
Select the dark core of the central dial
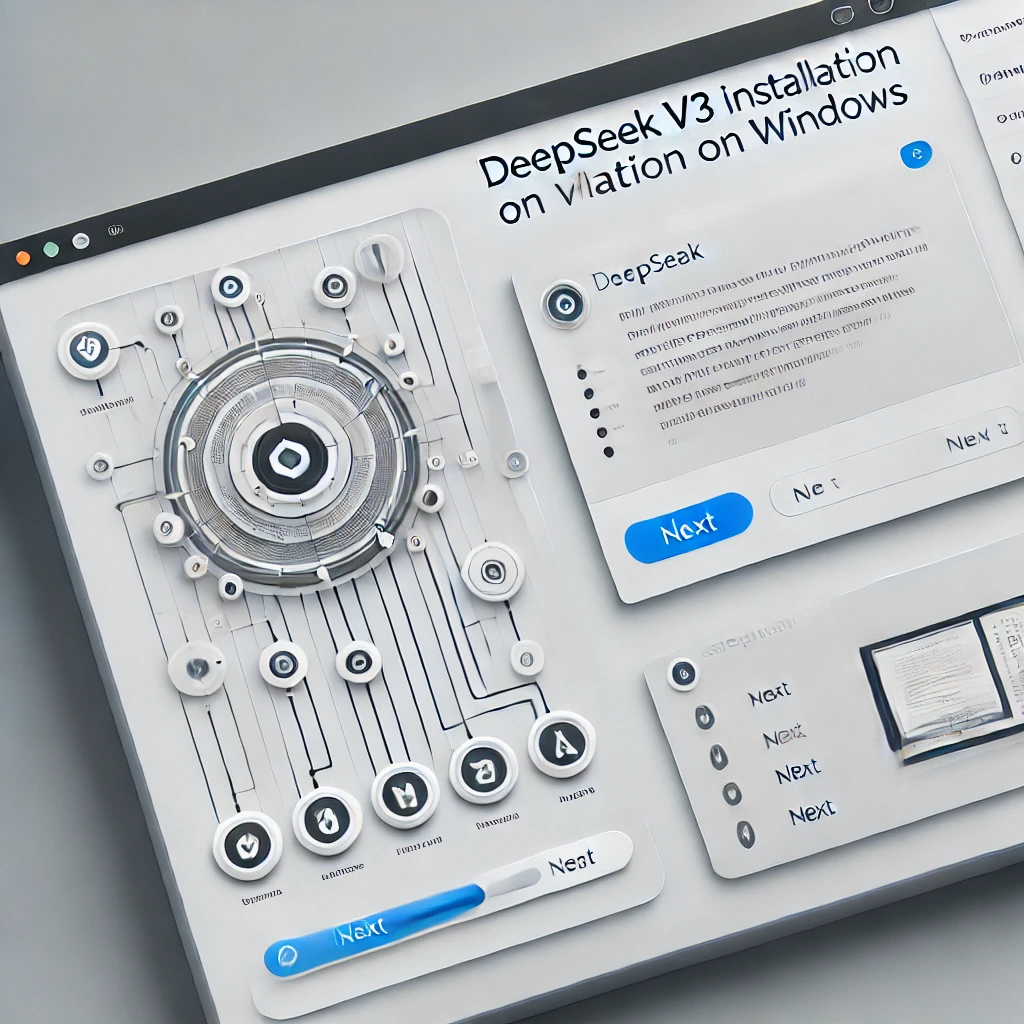click(290, 458)
